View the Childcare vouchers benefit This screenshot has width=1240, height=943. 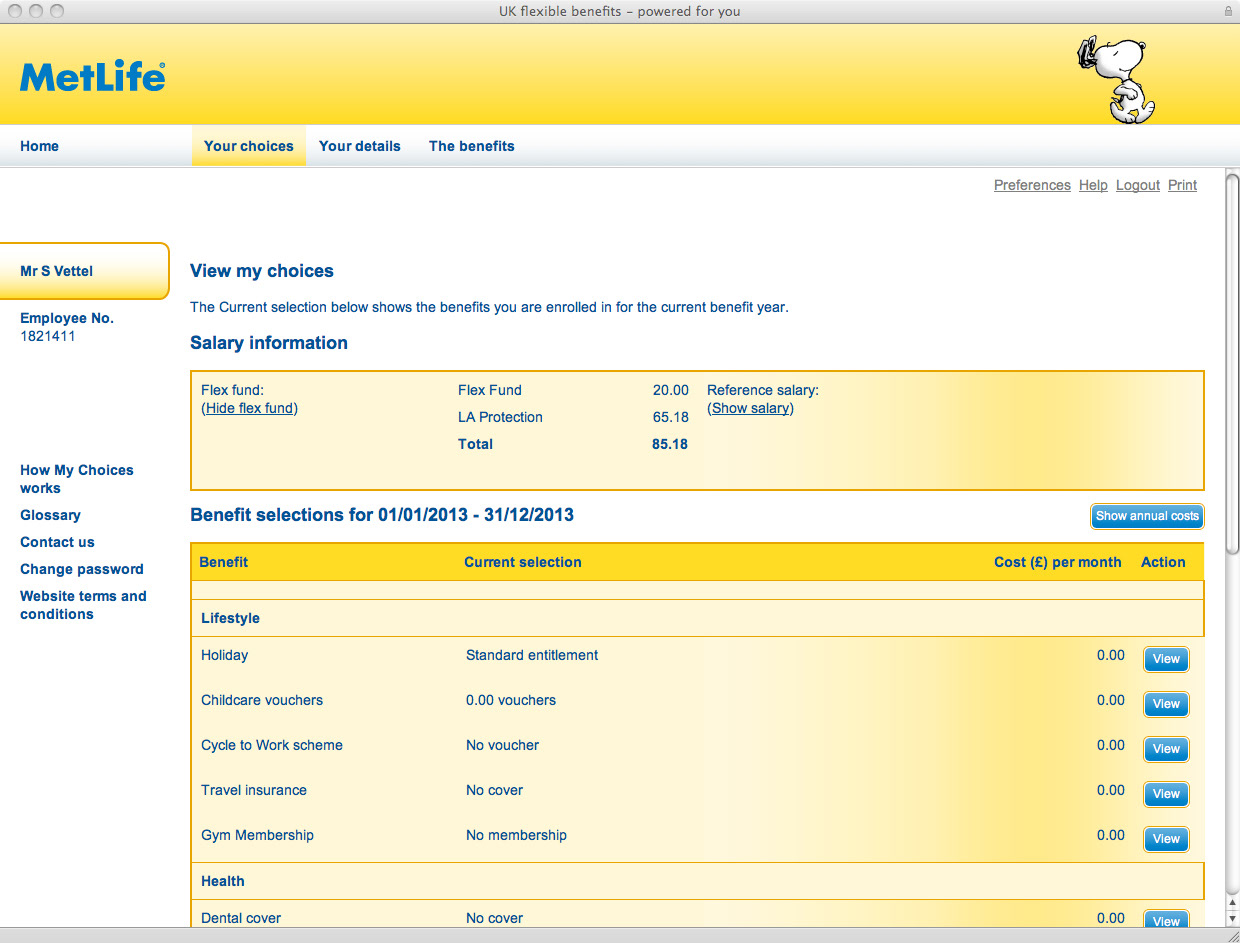pos(1166,704)
